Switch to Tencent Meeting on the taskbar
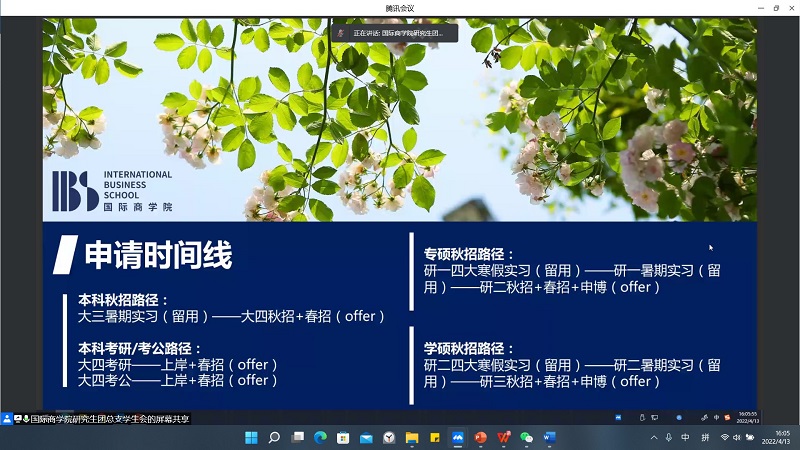This screenshot has width=800, height=450. [458, 437]
